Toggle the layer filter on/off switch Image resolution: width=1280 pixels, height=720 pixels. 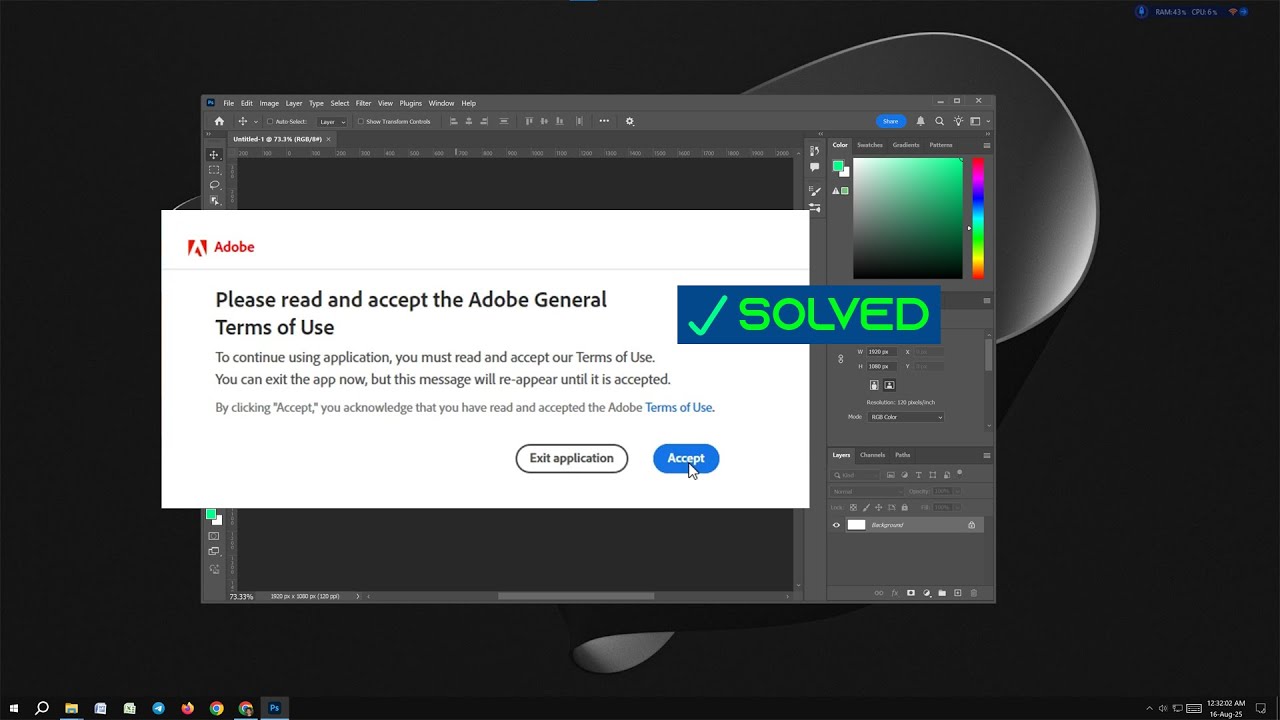[x=959, y=472]
